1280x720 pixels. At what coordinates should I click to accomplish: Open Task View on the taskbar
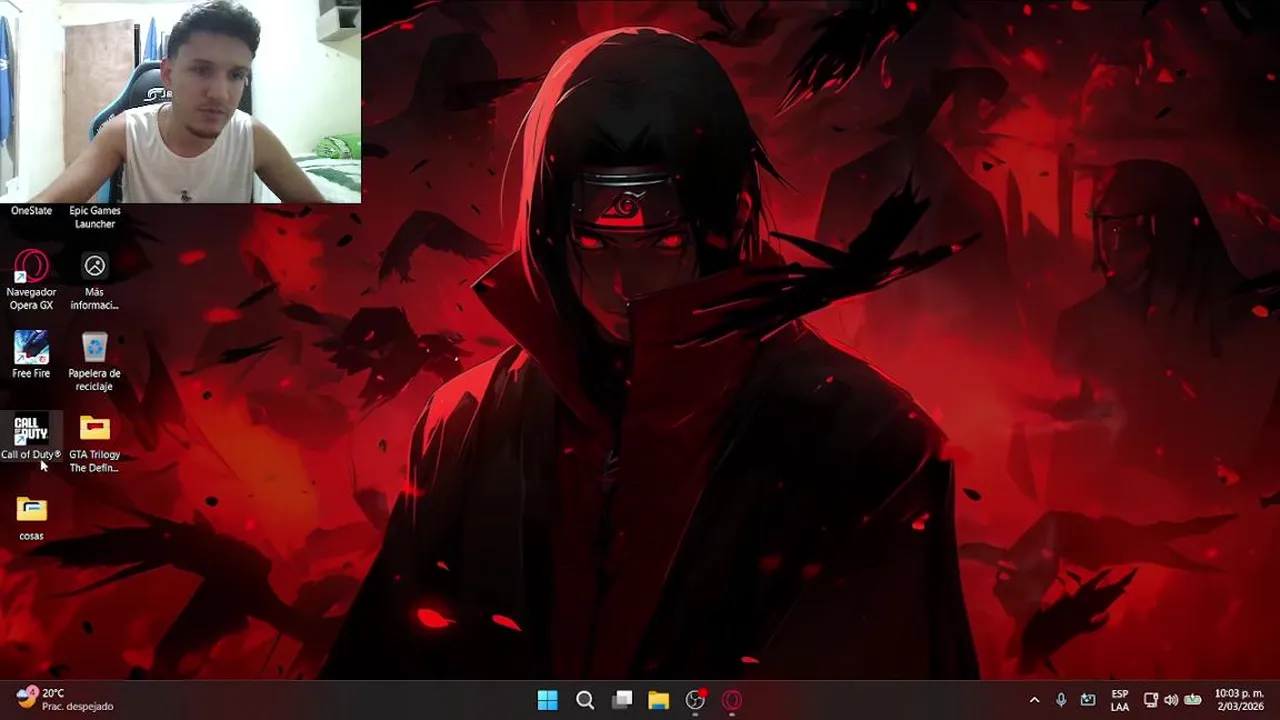pos(622,700)
